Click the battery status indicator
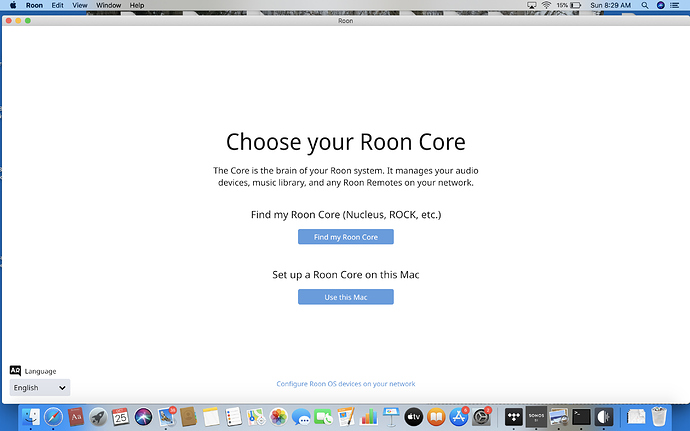The height and width of the screenshot is (431, 690). coord(569,5)
